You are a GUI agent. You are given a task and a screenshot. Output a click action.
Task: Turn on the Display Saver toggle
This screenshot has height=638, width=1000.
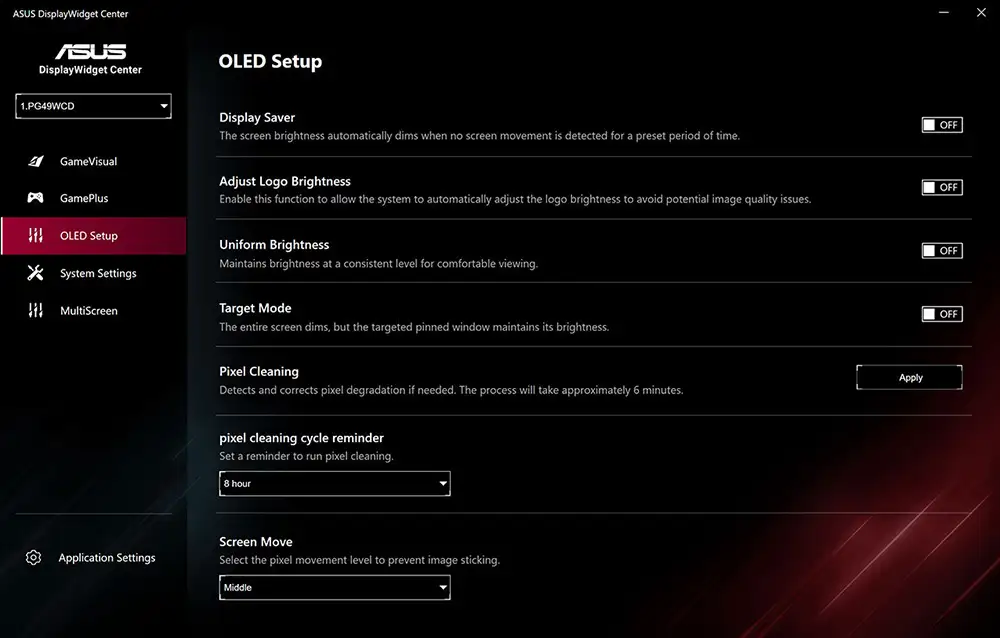pos(941,125)
